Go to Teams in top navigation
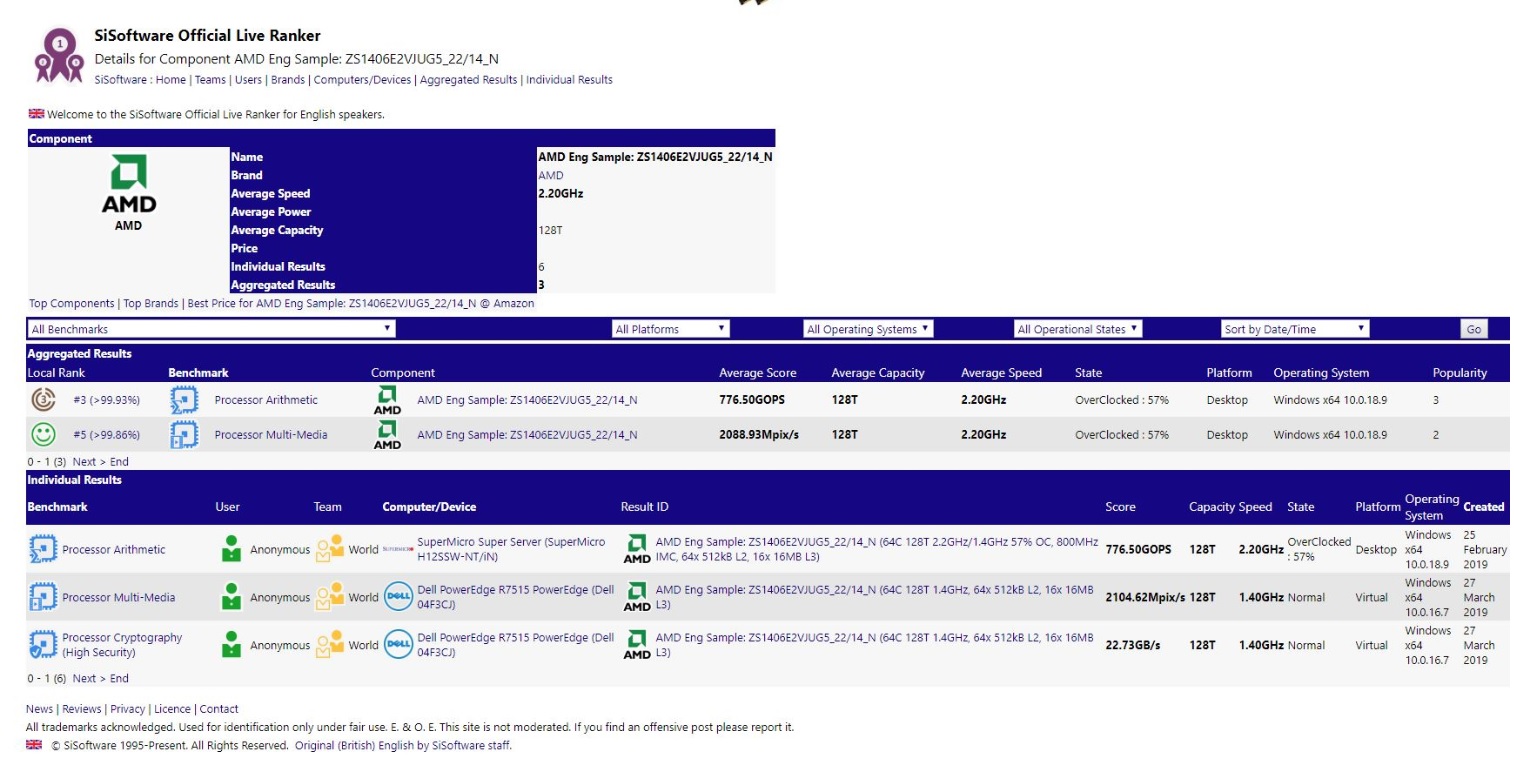The image size is (1514, 762). [210, 80]
